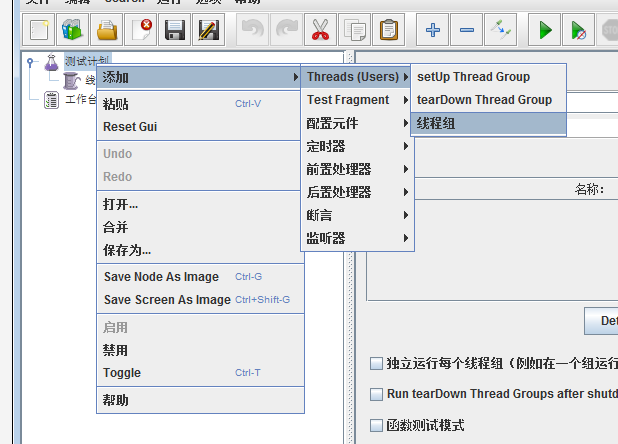Click the test plan flask icon

pos(52,62)
